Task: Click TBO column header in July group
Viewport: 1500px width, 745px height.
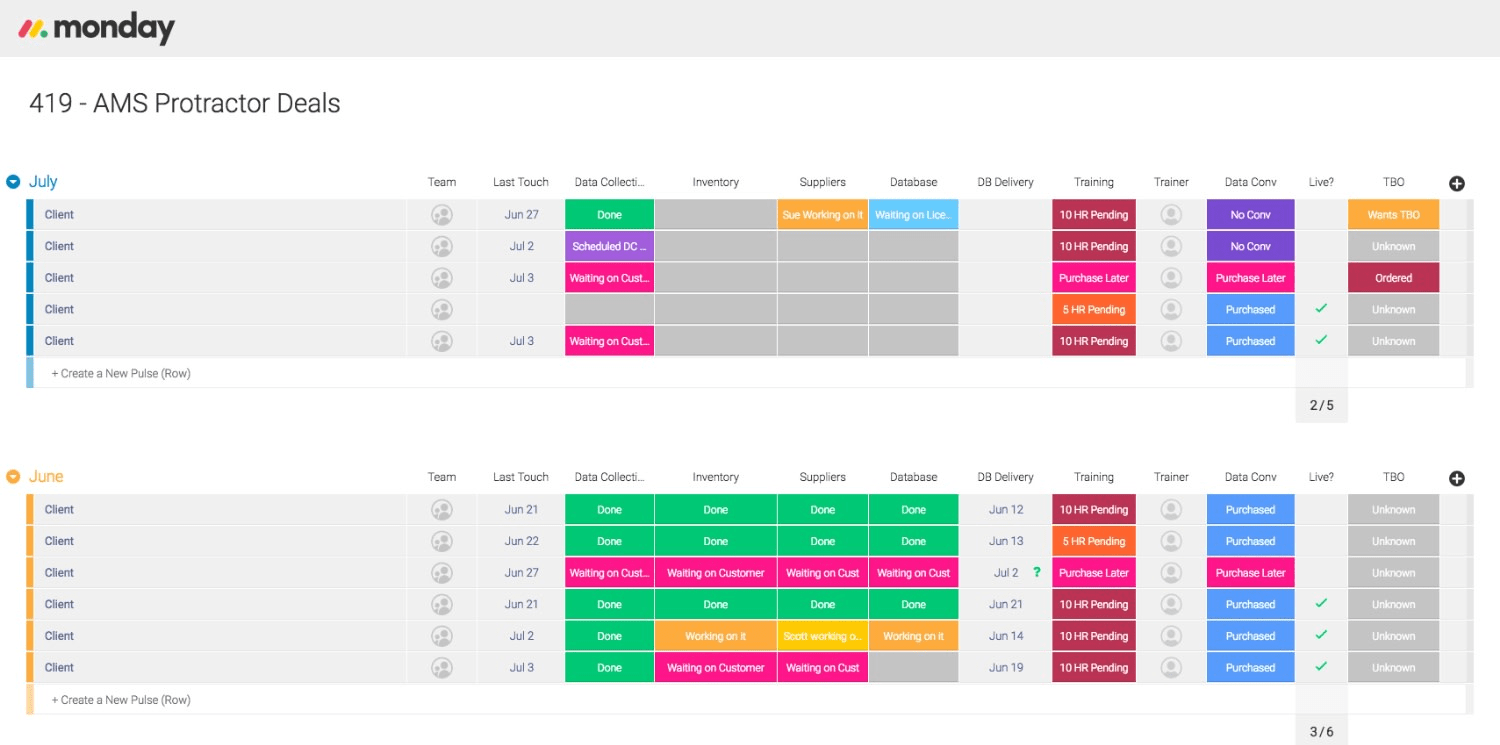Action: [1393, 182]
